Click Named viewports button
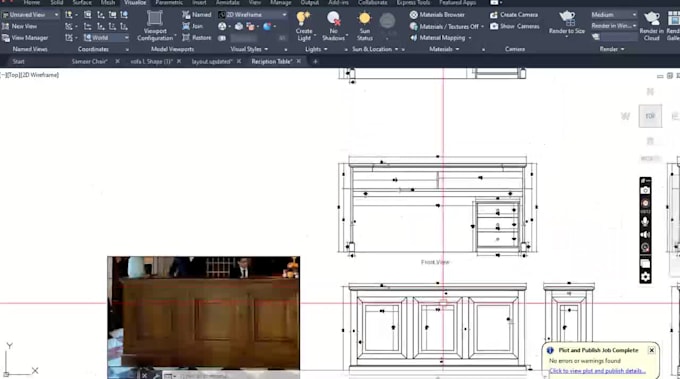Screen dimensions: 680x379 pyautogui.click(x=197, y=15)
